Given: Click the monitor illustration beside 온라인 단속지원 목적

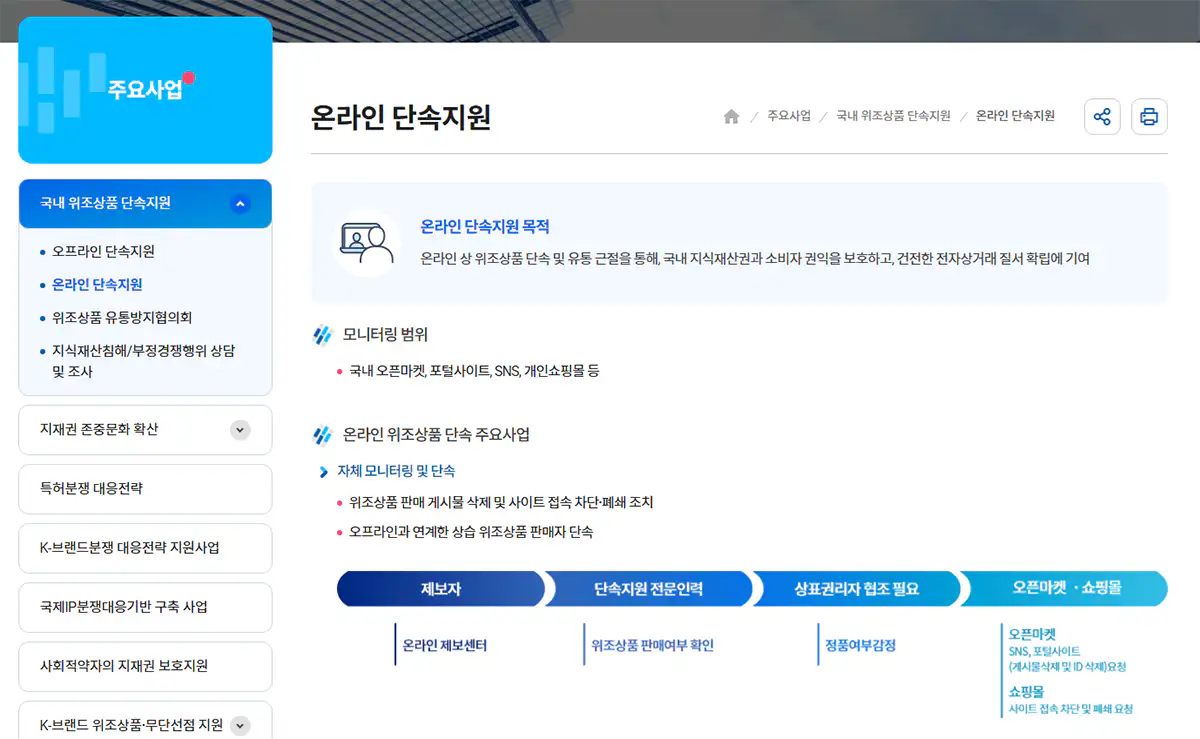Looking at the screenshot, I should coord(367,243).
